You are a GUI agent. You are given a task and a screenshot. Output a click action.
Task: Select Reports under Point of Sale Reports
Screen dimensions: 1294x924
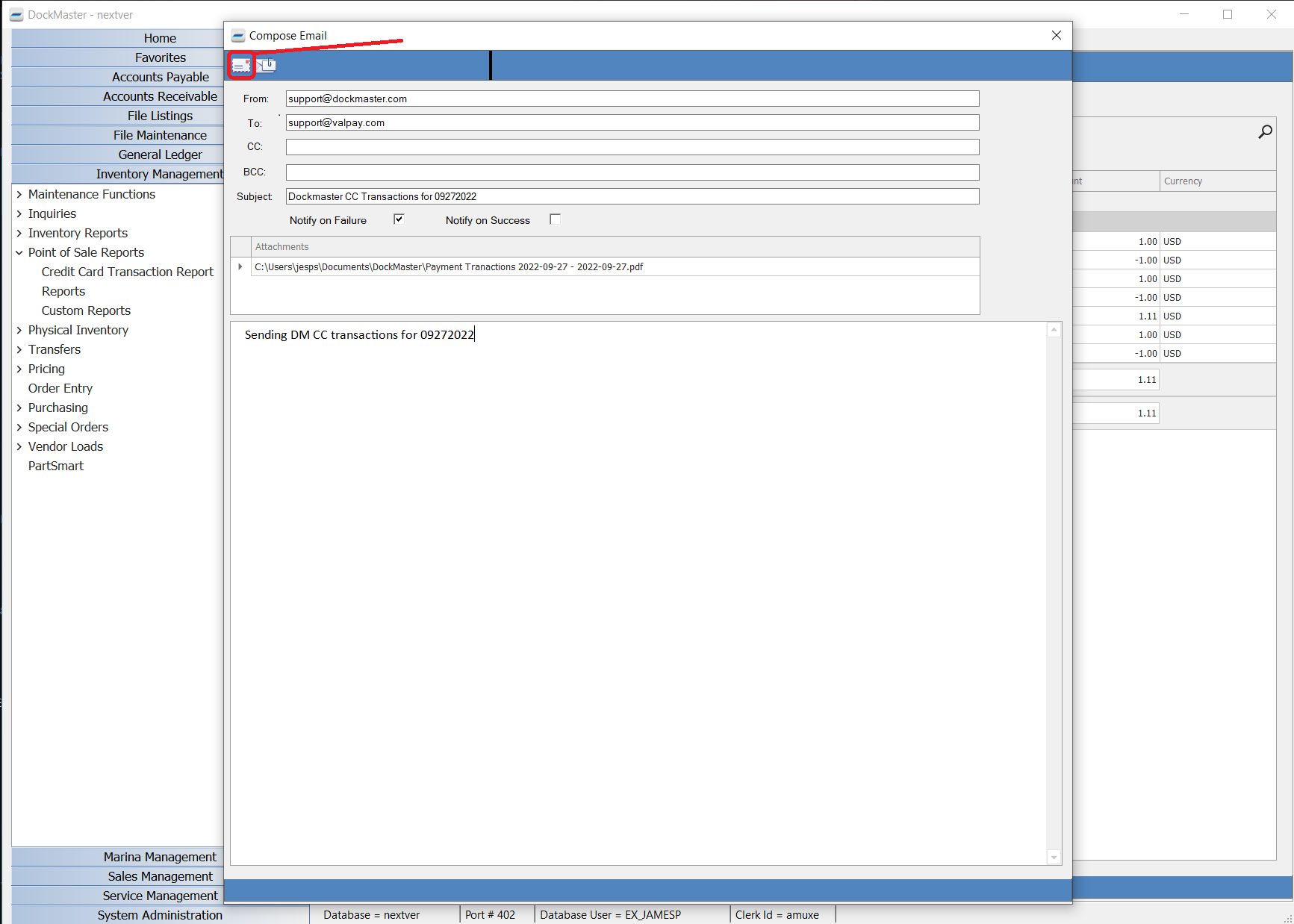click(x=63, y=291)
